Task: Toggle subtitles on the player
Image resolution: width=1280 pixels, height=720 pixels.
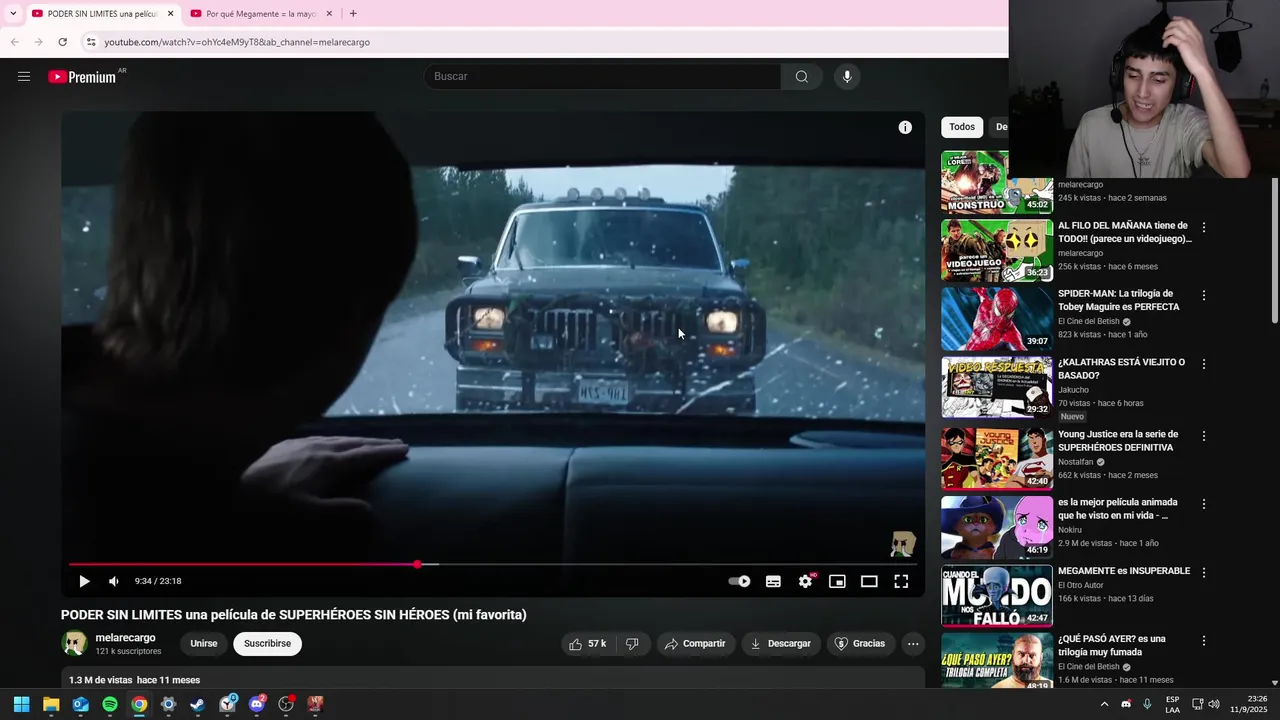Action: point(773,581)
